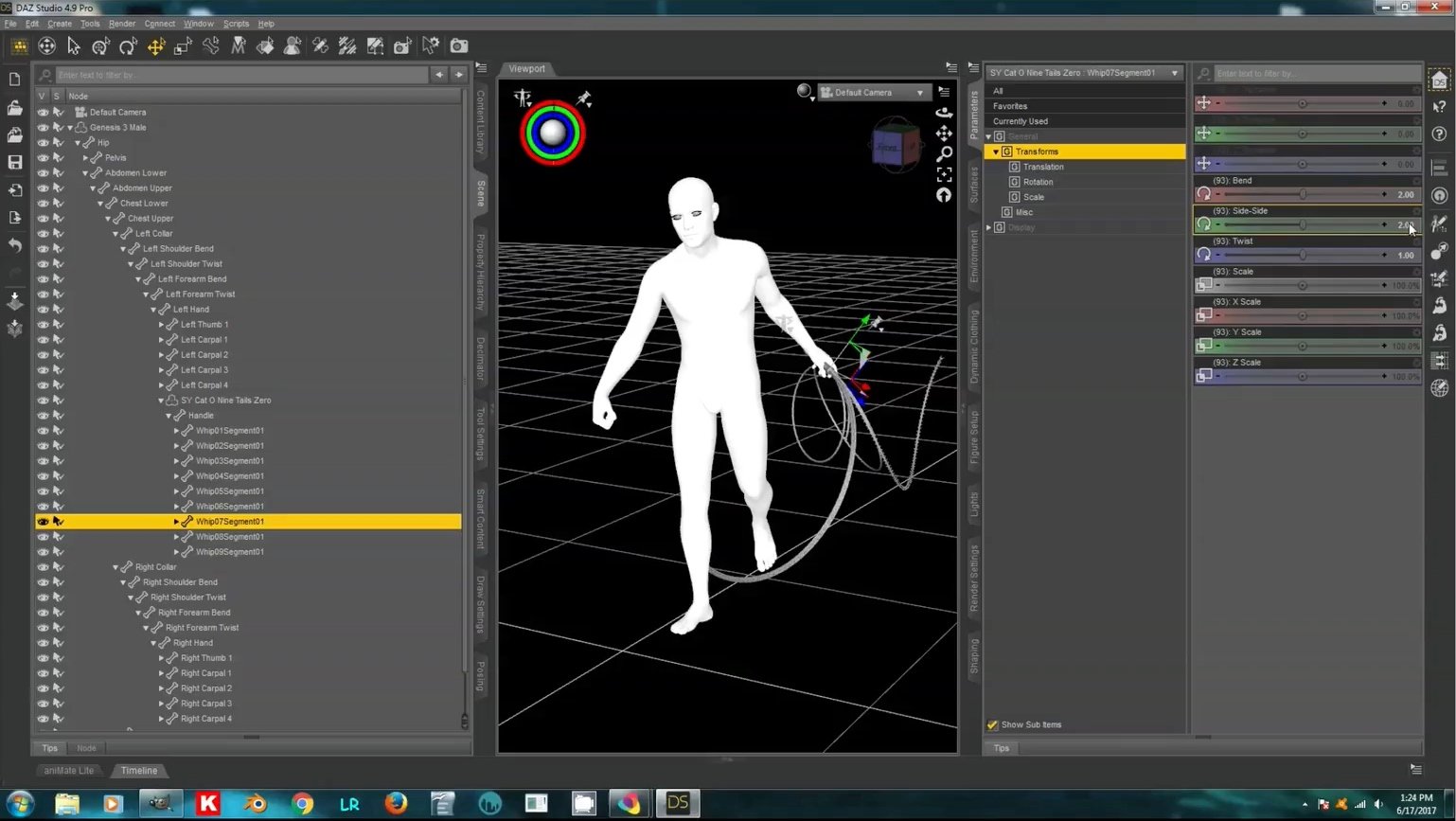
Task: Open Windows Start menu orb
Action: pos(20,804)
